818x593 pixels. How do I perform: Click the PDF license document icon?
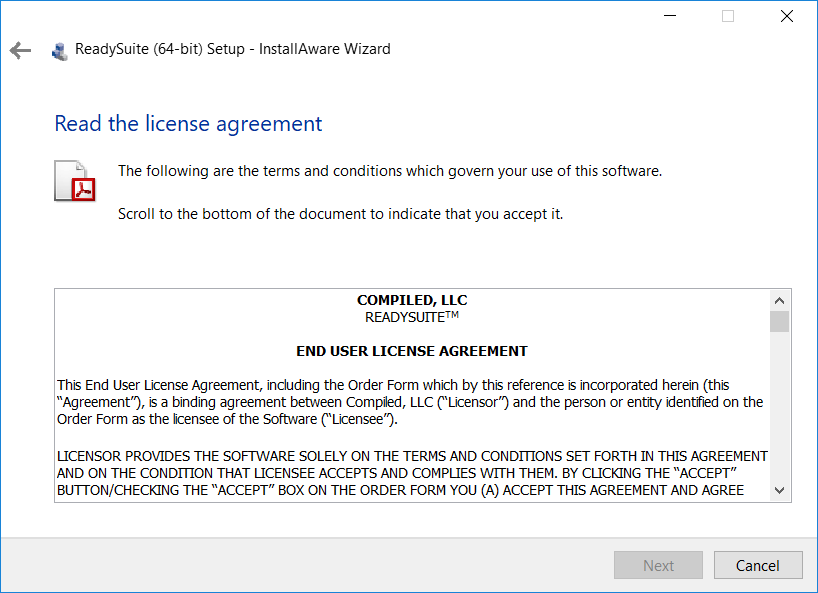[75, 180]
